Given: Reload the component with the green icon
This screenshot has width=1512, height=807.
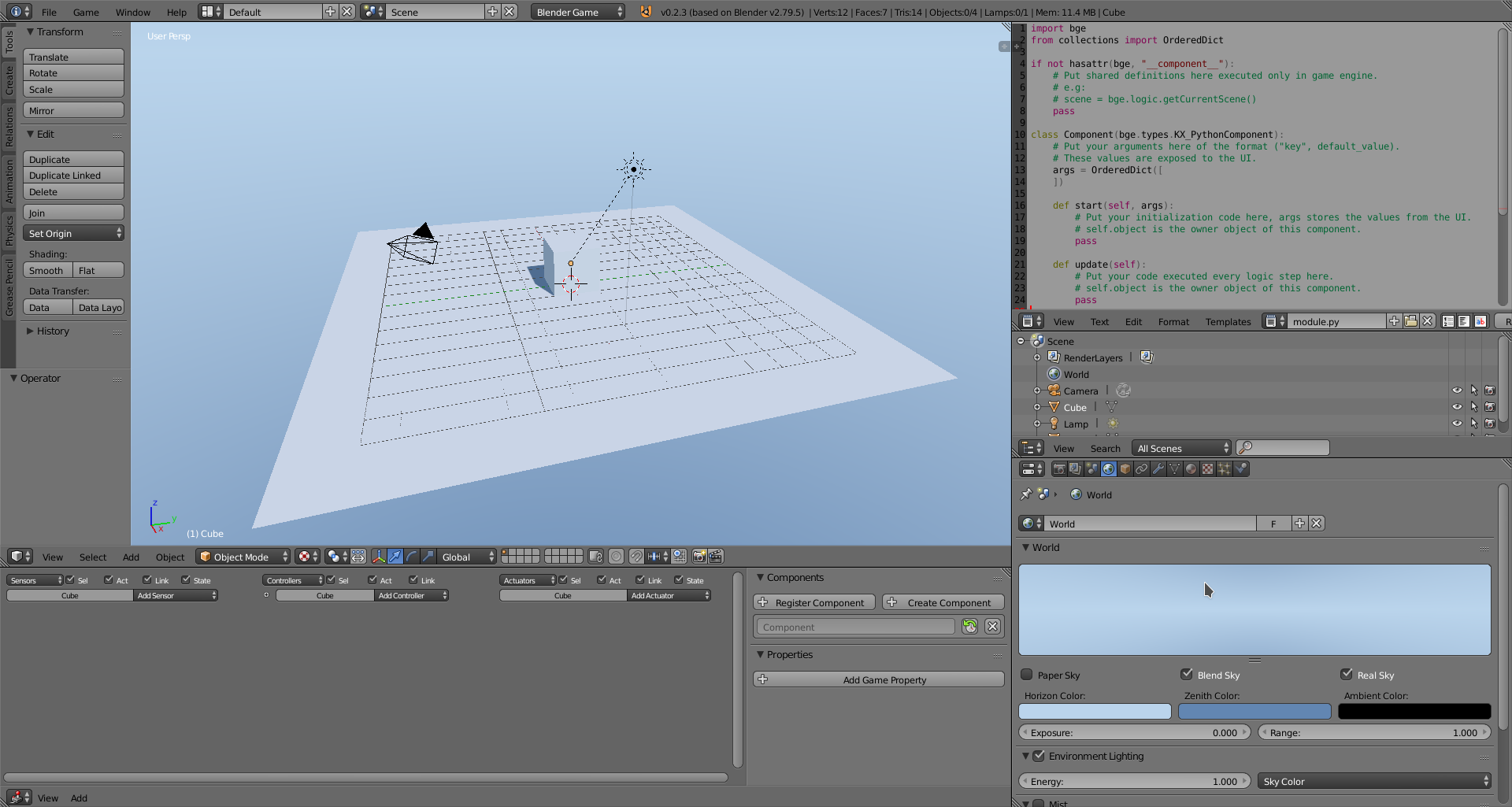Looking at the screenshot, I should 970,627.
